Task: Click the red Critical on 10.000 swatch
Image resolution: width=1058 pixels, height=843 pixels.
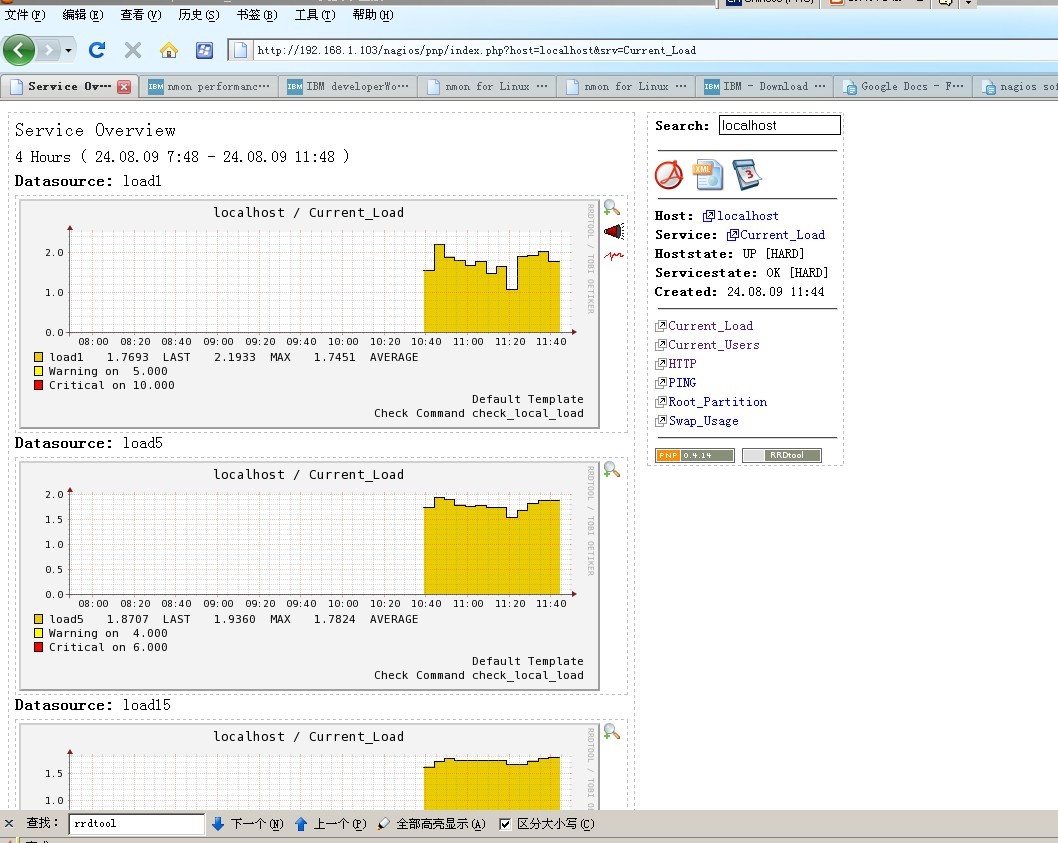Action: pos(38,385)
